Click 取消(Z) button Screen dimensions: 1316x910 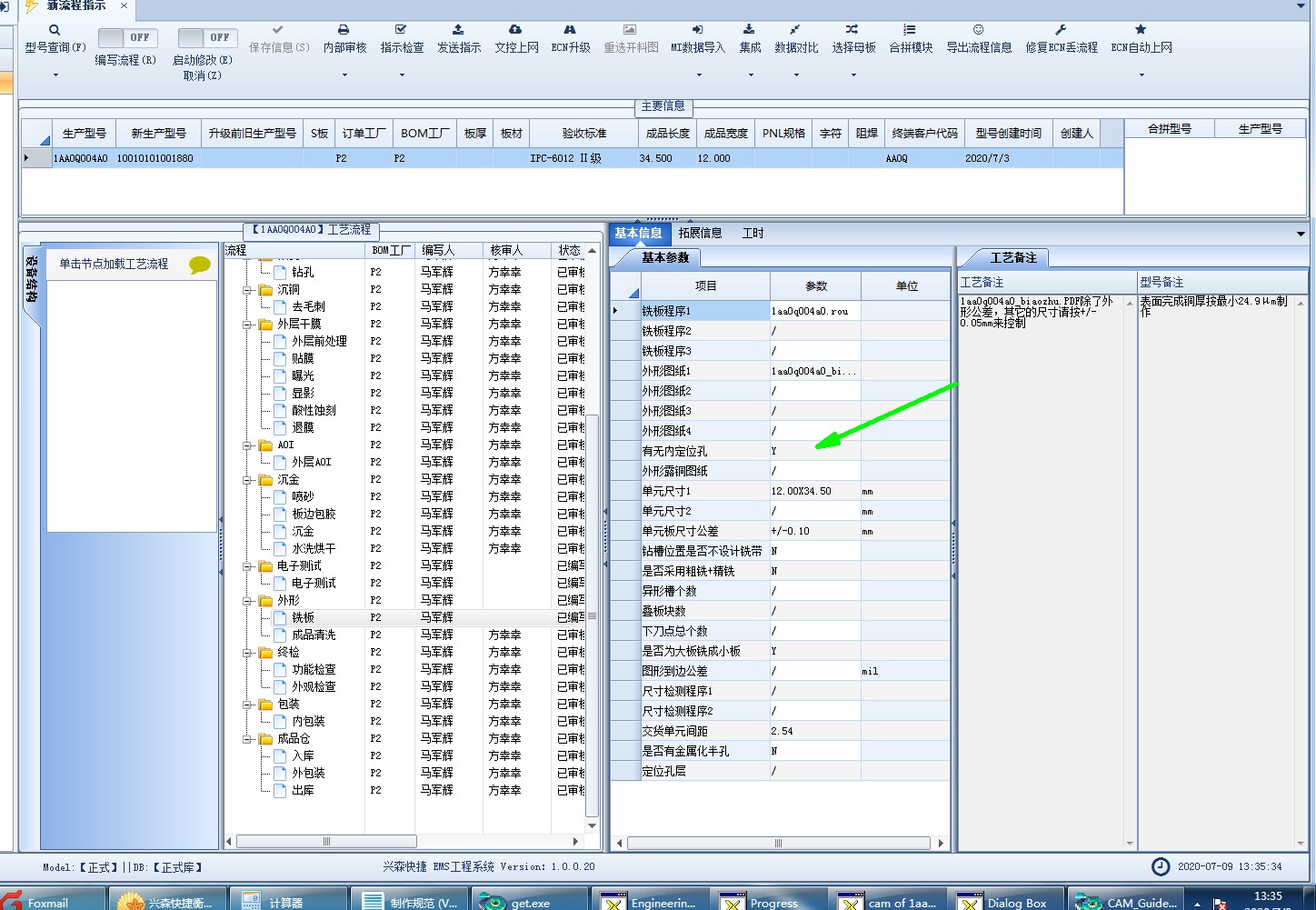point(202,76)
